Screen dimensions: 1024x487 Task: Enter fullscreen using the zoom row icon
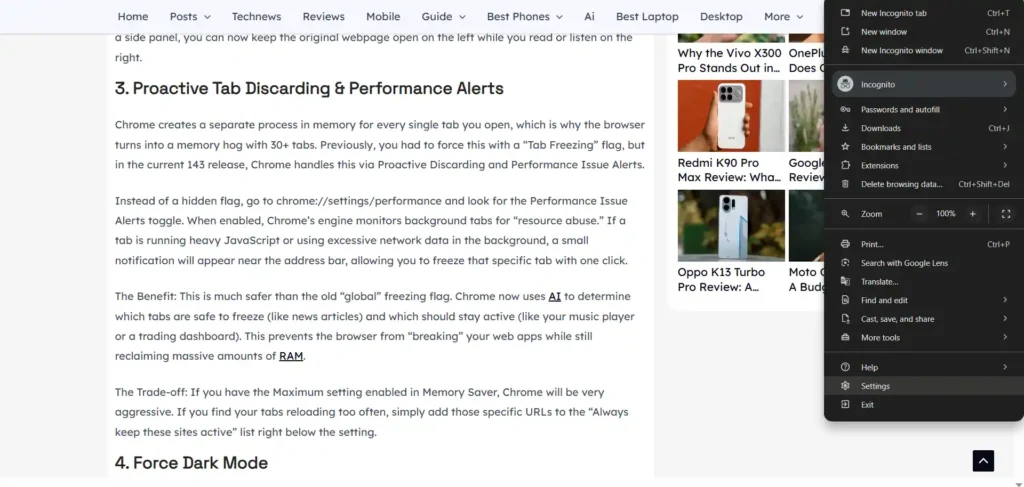(x=1005, y=214)
